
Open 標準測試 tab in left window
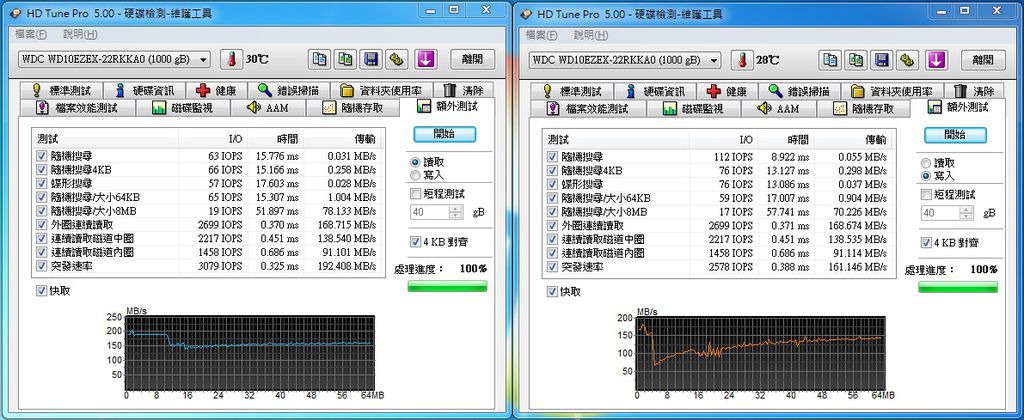point(62,91)
